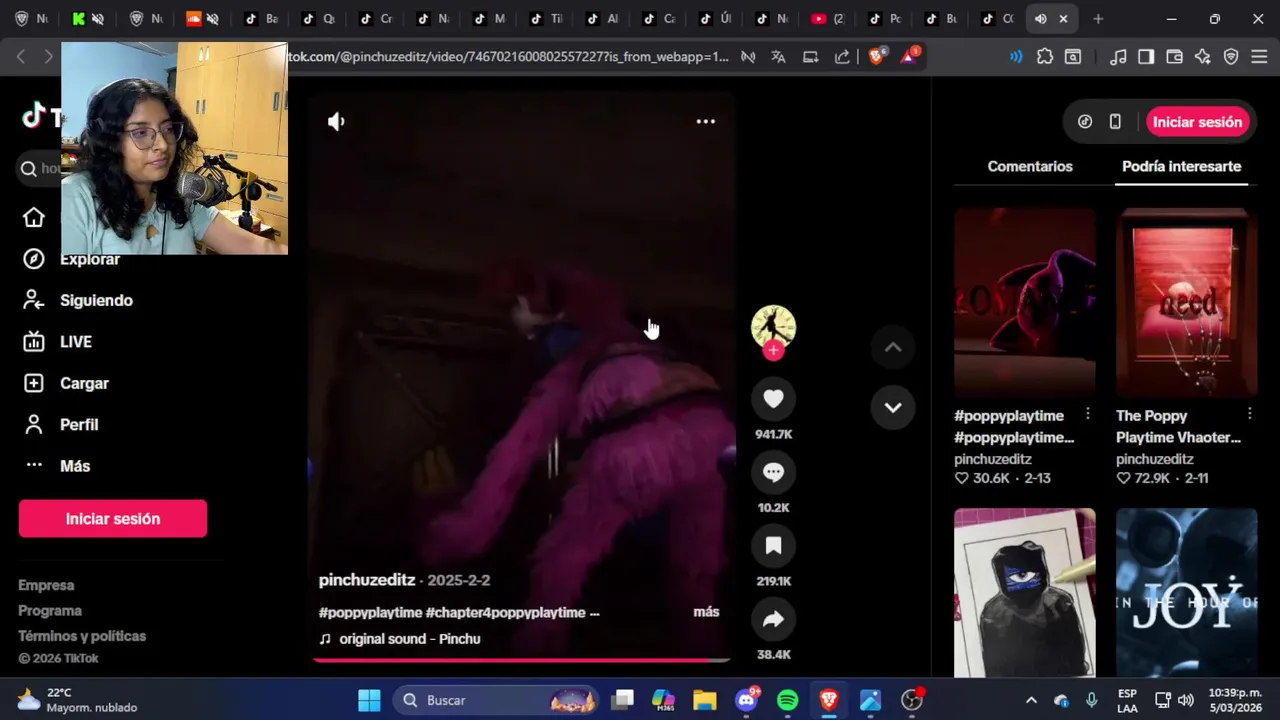Viewport: 1280px width, 720px height.
Task: Click the Home house icon in the sidebar
Action: coord(34,218)
